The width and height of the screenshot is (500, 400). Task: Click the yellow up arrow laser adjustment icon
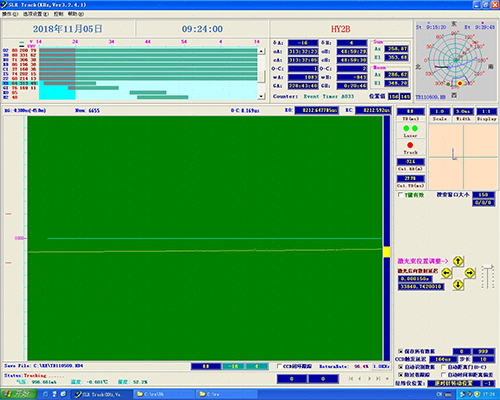458,261
